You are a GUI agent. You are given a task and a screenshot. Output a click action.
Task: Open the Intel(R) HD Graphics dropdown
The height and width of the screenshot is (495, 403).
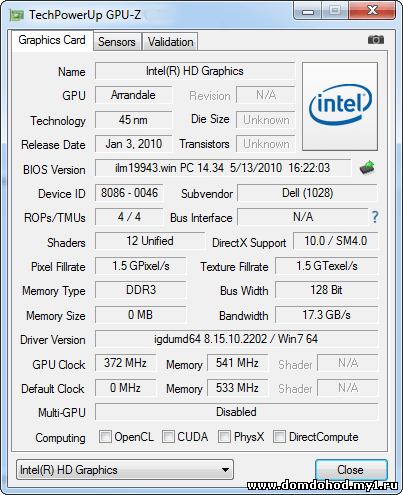pos(125,470)
